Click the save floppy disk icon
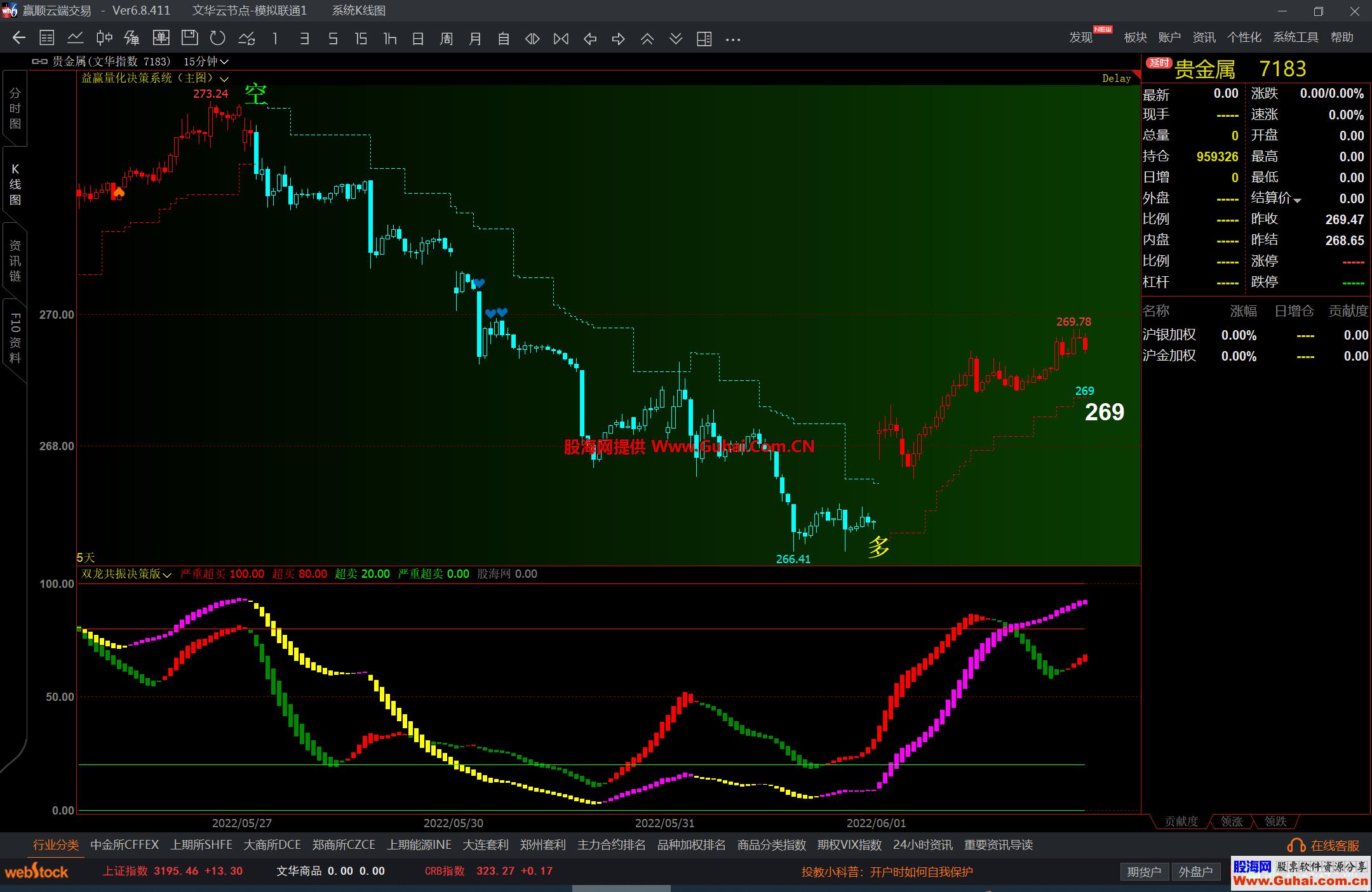The height and width of the screenshot is (892, 1372). pyautogui.click(x=189, y=39)
